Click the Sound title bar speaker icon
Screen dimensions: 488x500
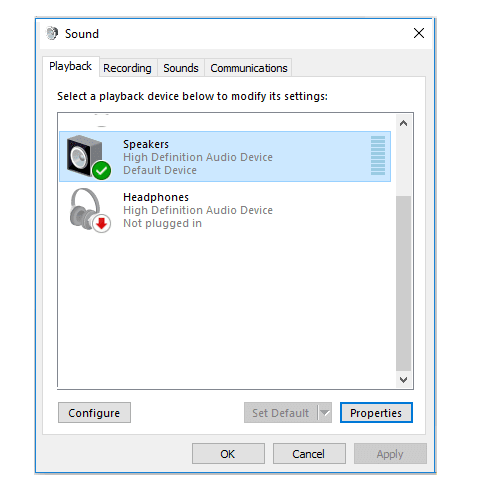(52, 33)
